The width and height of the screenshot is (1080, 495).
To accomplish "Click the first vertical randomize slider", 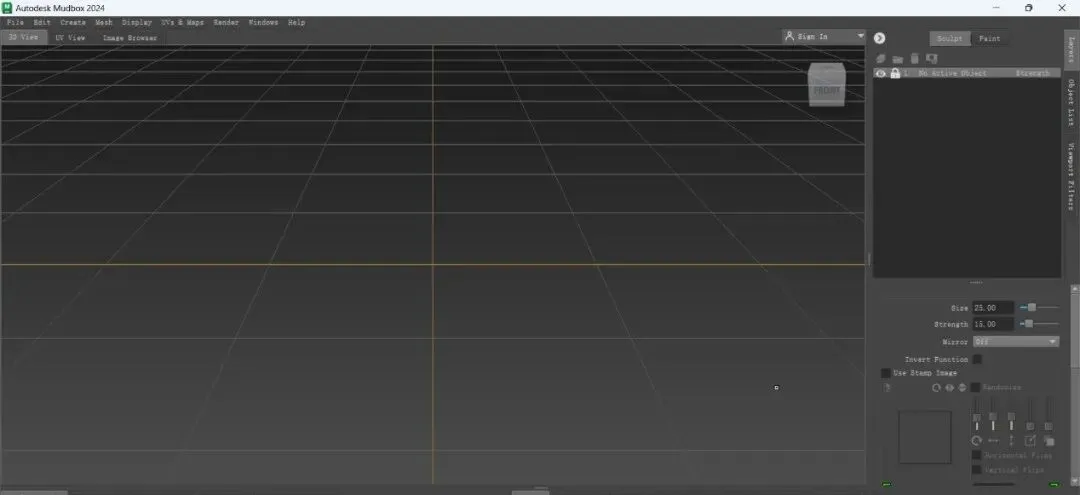I will coord(976,418).
